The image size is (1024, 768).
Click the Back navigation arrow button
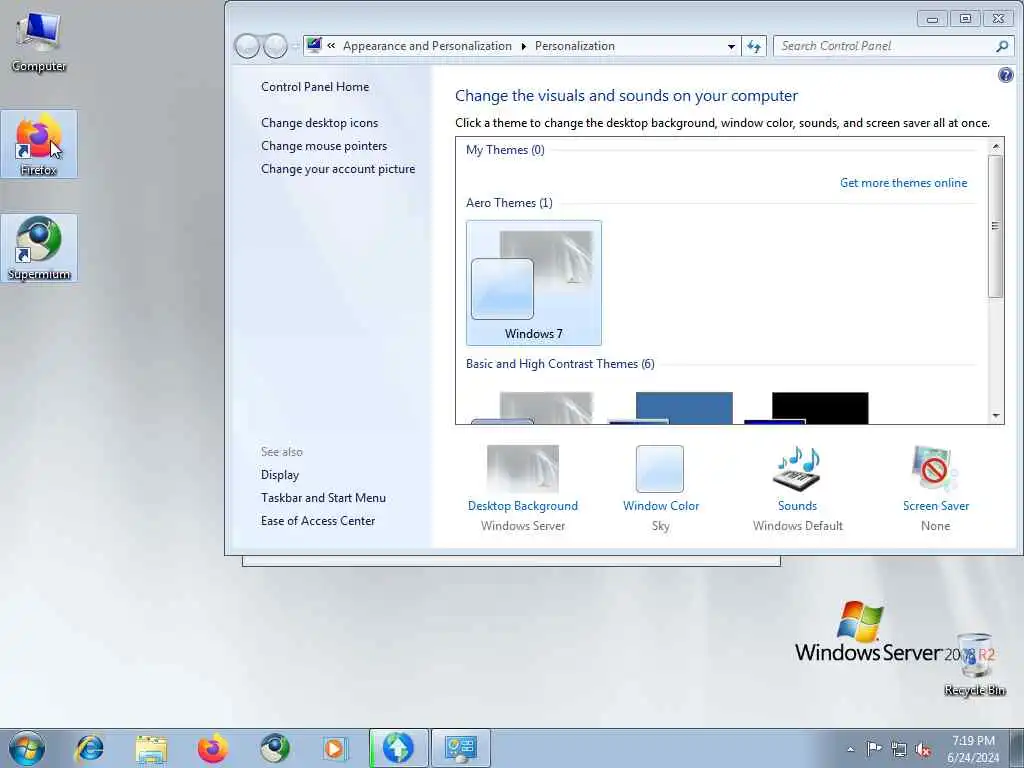tap(248, 46)
